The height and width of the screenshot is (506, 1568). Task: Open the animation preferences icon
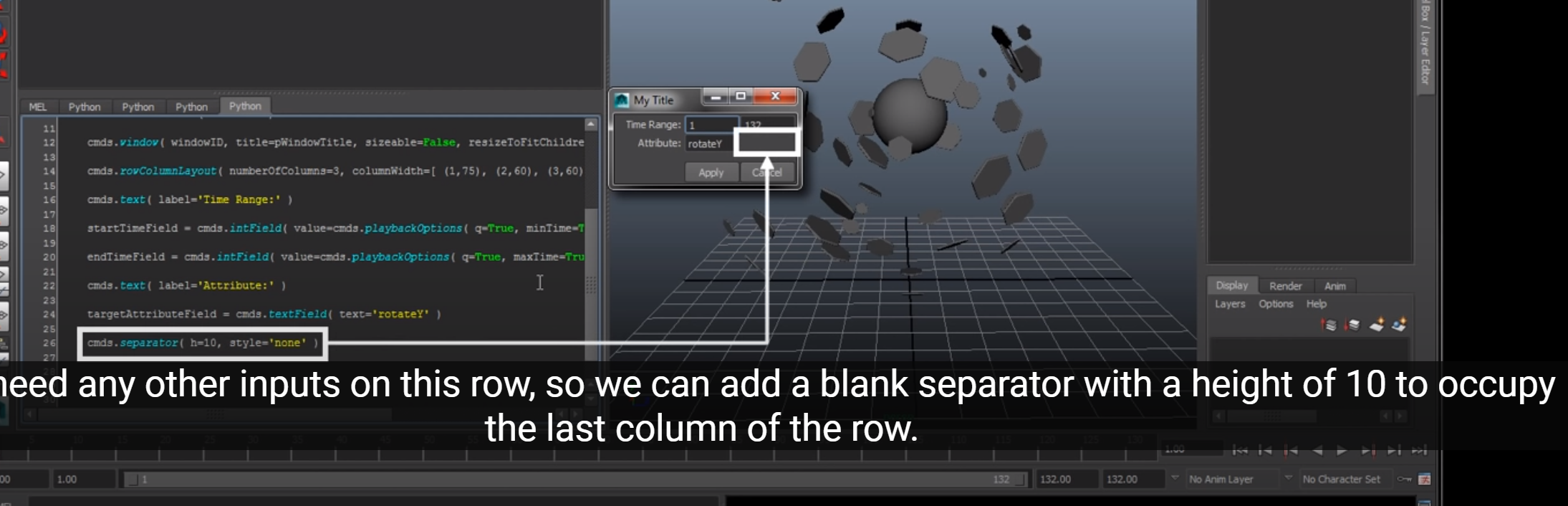tap(1424, 479)
